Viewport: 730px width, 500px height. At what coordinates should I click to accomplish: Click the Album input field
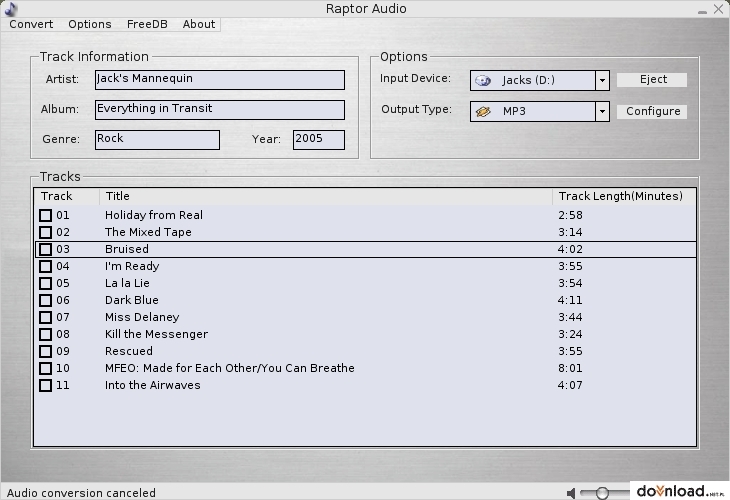(x=220, y=110)
